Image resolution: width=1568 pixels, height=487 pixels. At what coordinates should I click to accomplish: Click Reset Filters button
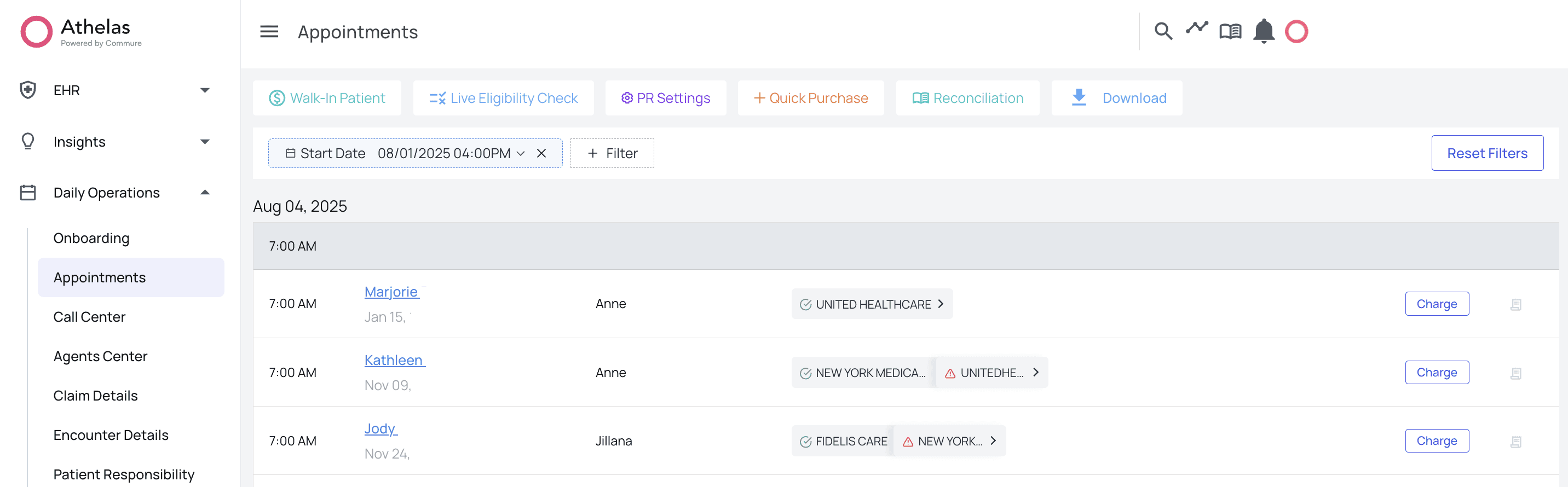tap(1486, 153)
